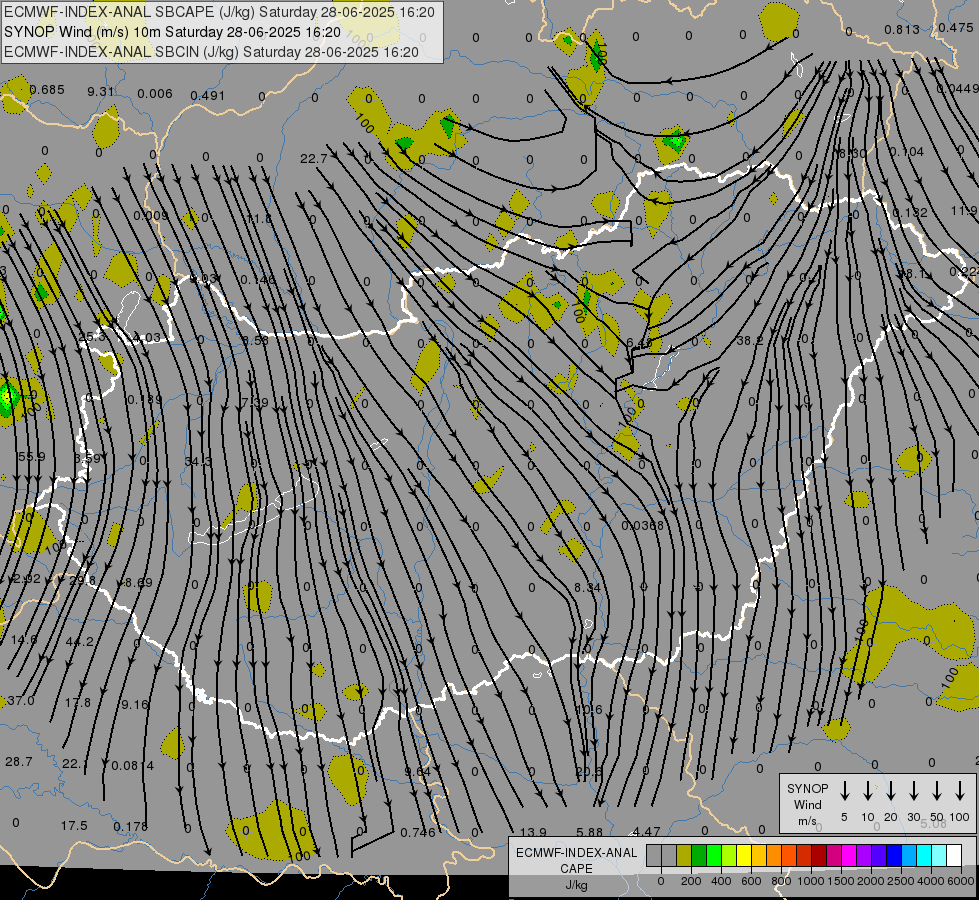The image size is (979, 900).
Task: Click the 38.2 value on the map
Action: (x=750, y=340)
